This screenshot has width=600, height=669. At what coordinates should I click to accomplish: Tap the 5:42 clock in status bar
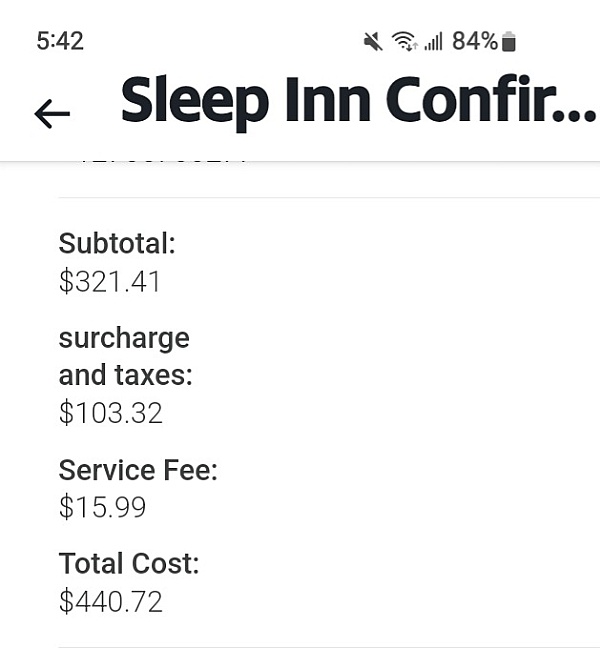click(x=60, y=41)
